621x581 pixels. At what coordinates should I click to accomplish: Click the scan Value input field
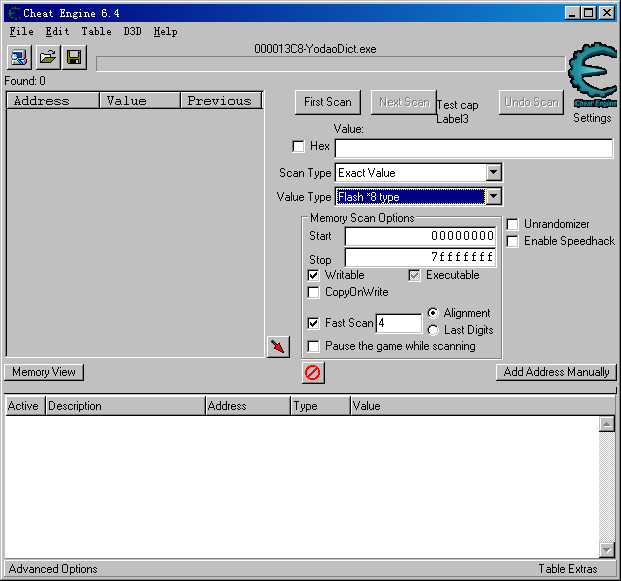(x=473, y=149)
